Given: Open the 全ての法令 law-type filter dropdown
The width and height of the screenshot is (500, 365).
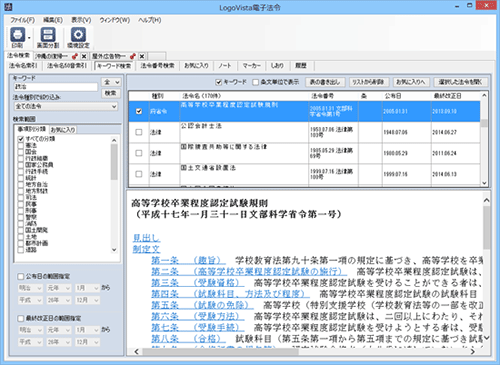Looking at the screenshot, I should [x=66, y=106].
